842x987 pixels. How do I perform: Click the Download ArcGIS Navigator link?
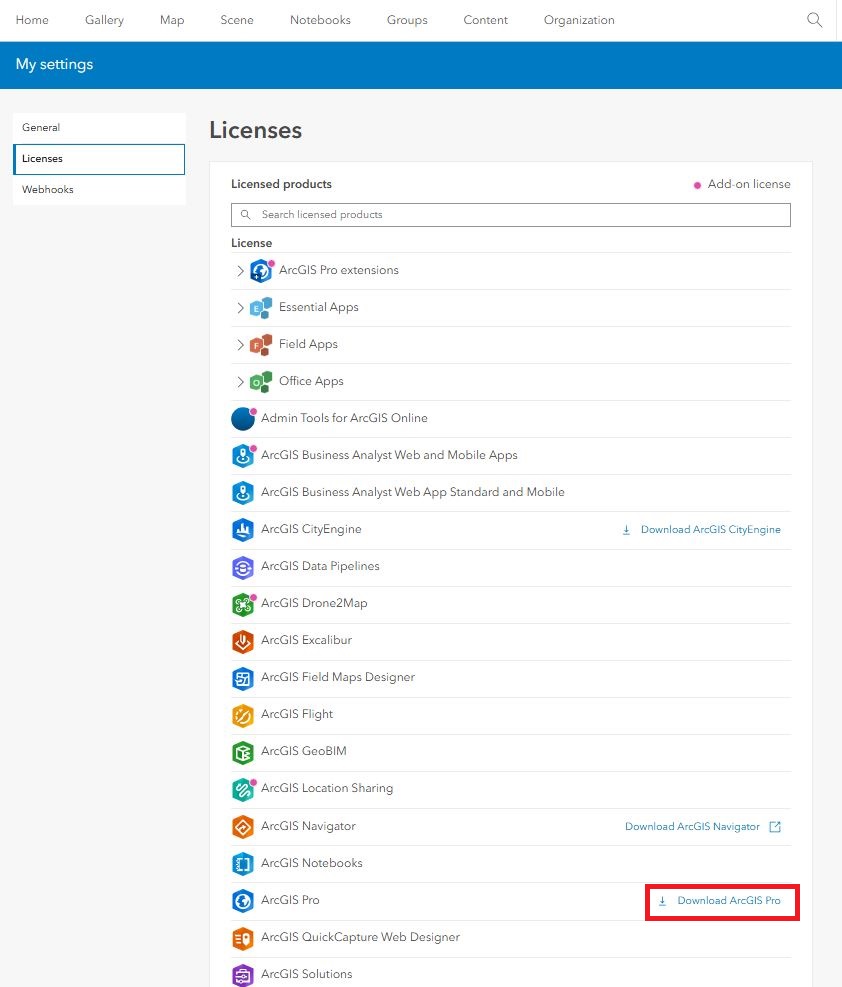[x=692, y=826]
